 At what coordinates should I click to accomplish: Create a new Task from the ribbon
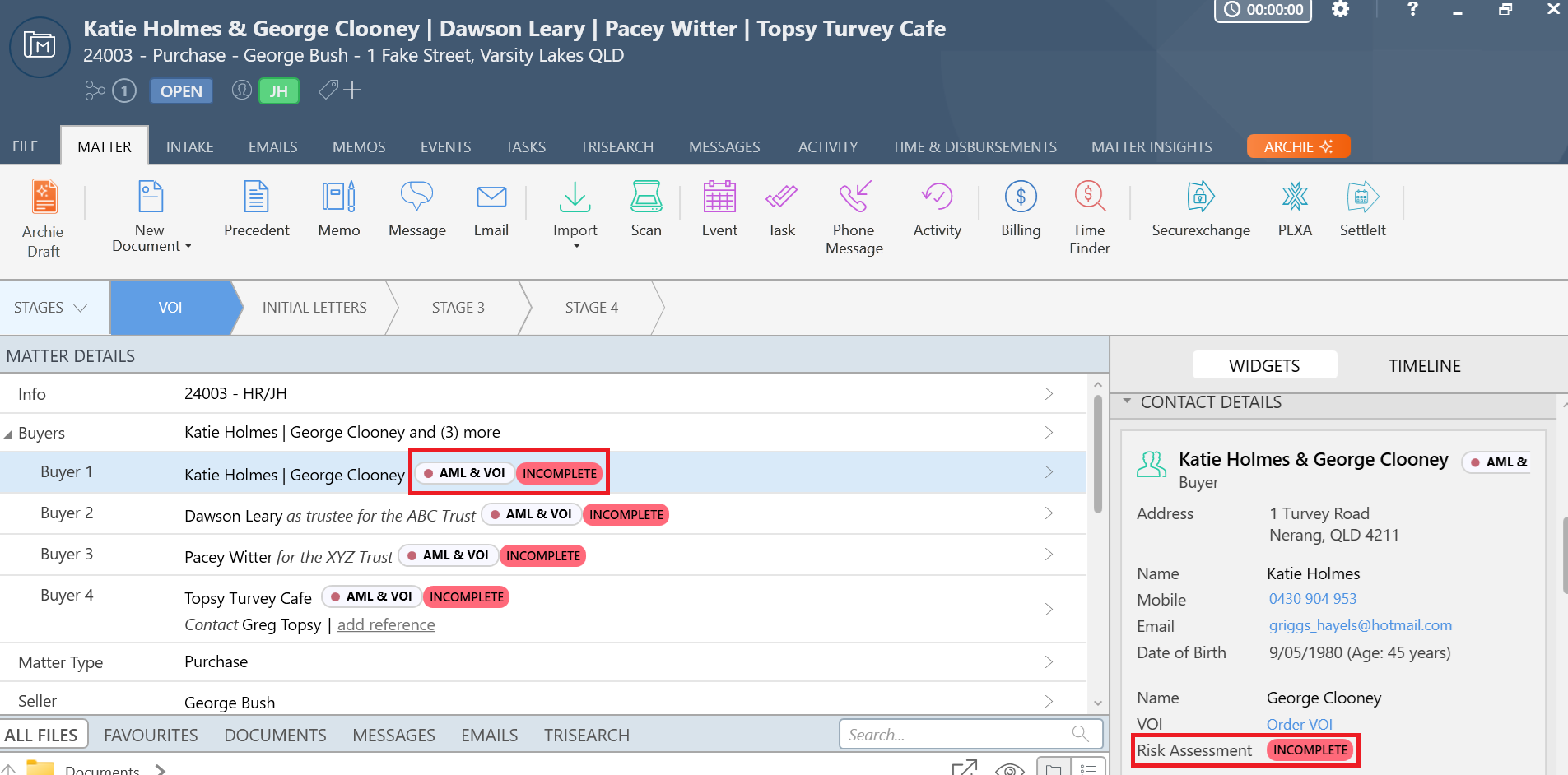pyautogui.click(x=781, y=209)
